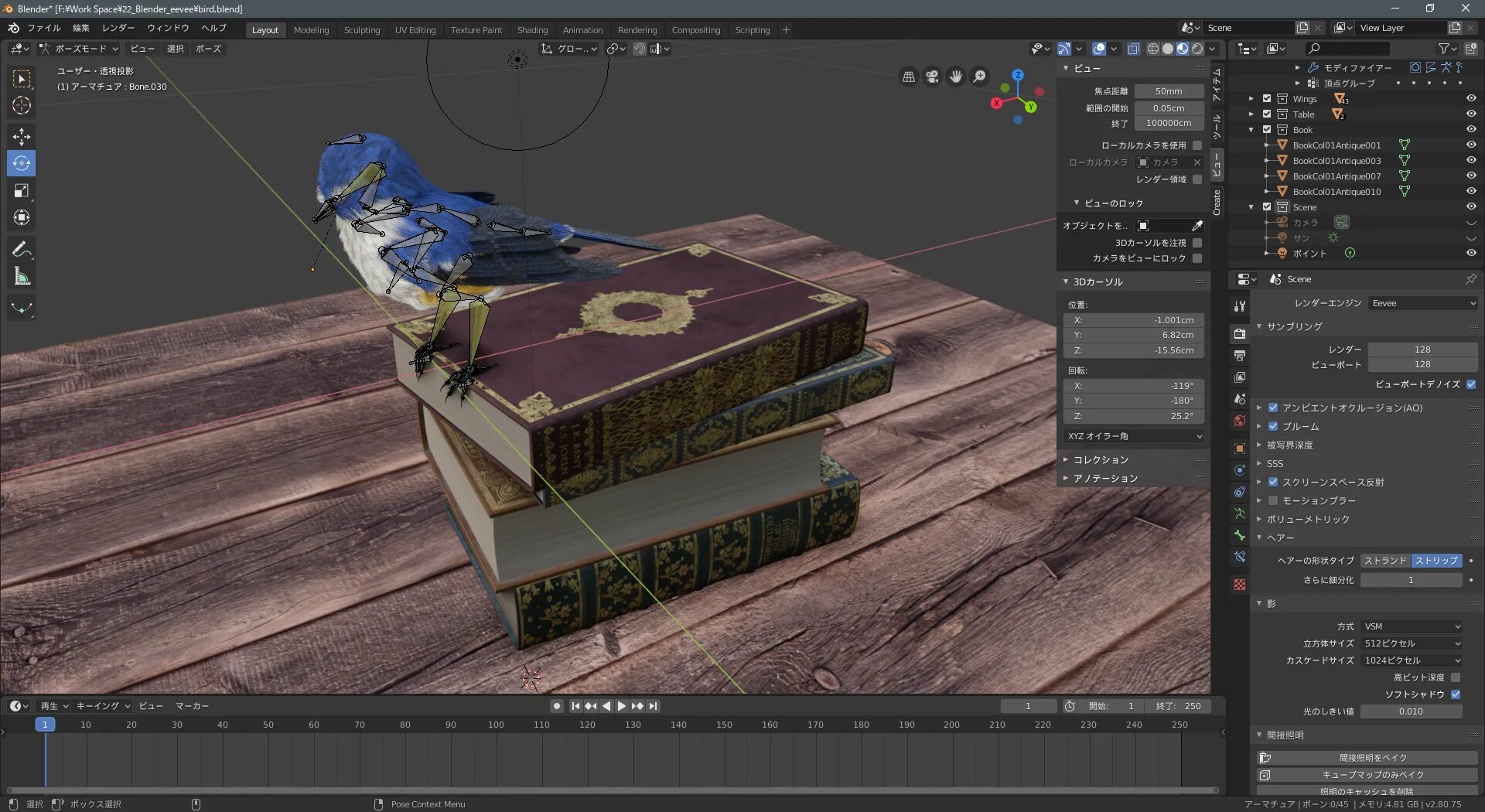This screenshot has width=1485, height=812.
Task: Switch viewport to rendered shading
Action: [1197, 49]
